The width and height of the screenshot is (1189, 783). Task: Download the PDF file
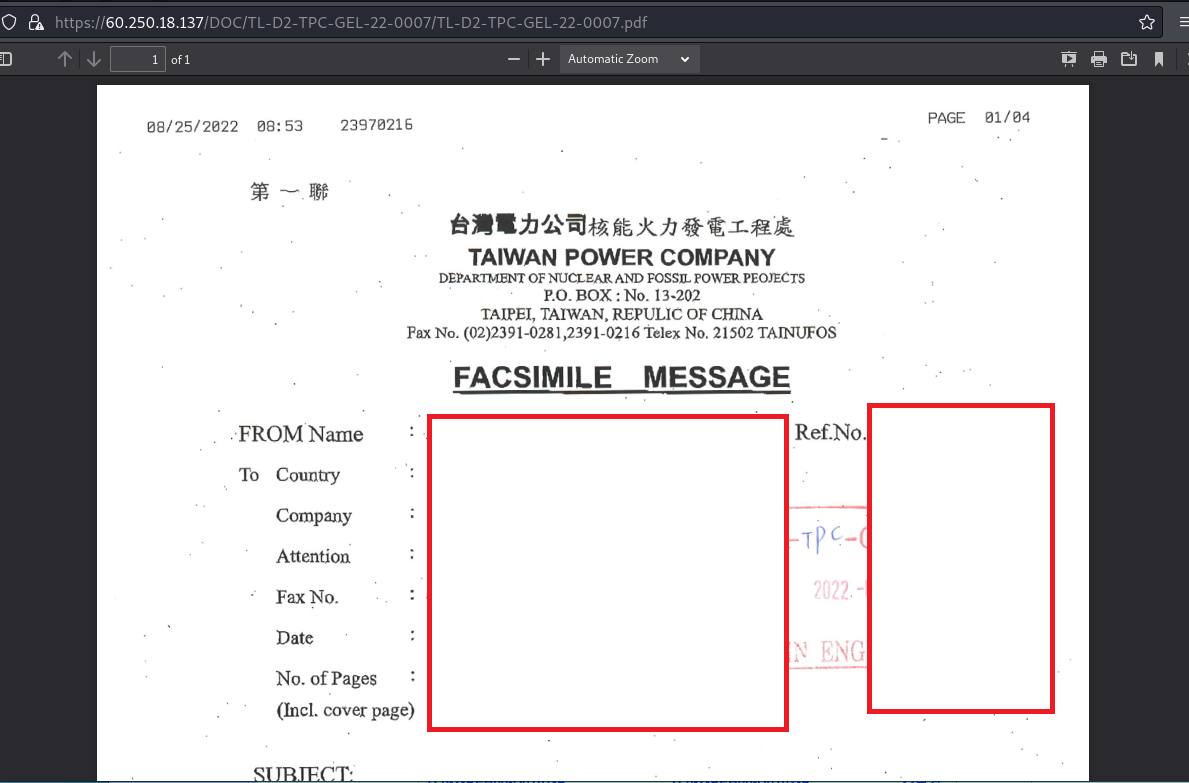click(x=1129, y=59)
